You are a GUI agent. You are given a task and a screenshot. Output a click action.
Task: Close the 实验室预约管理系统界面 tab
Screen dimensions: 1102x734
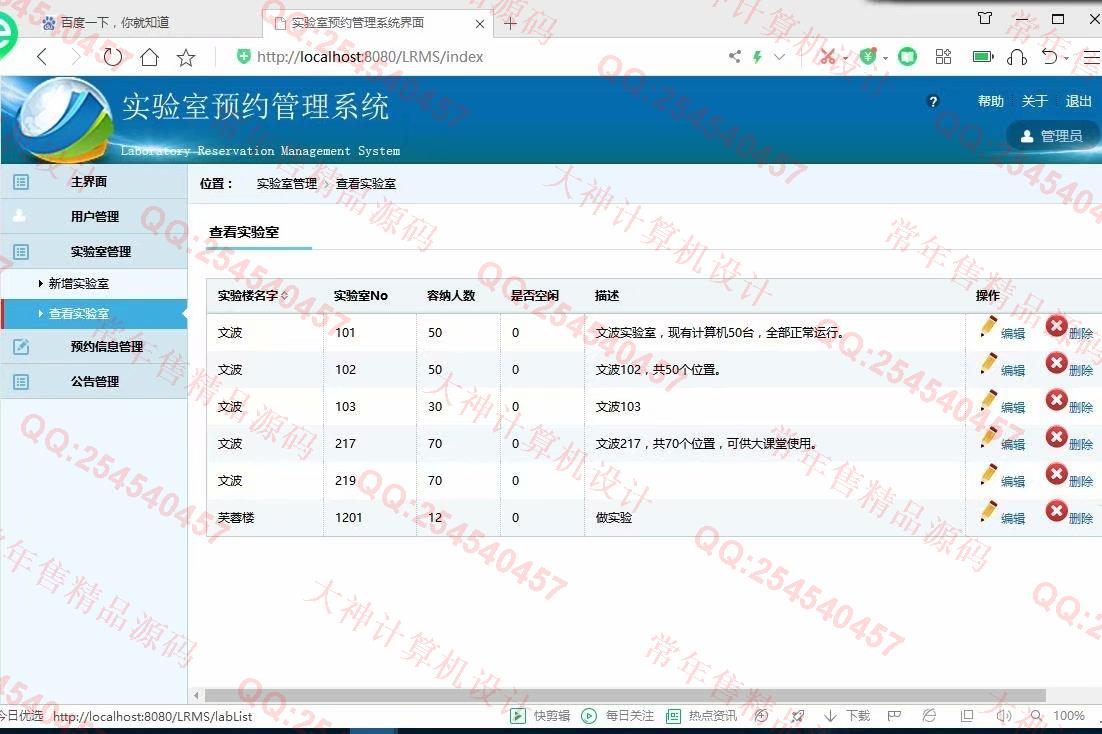click(x=479, y=24)
